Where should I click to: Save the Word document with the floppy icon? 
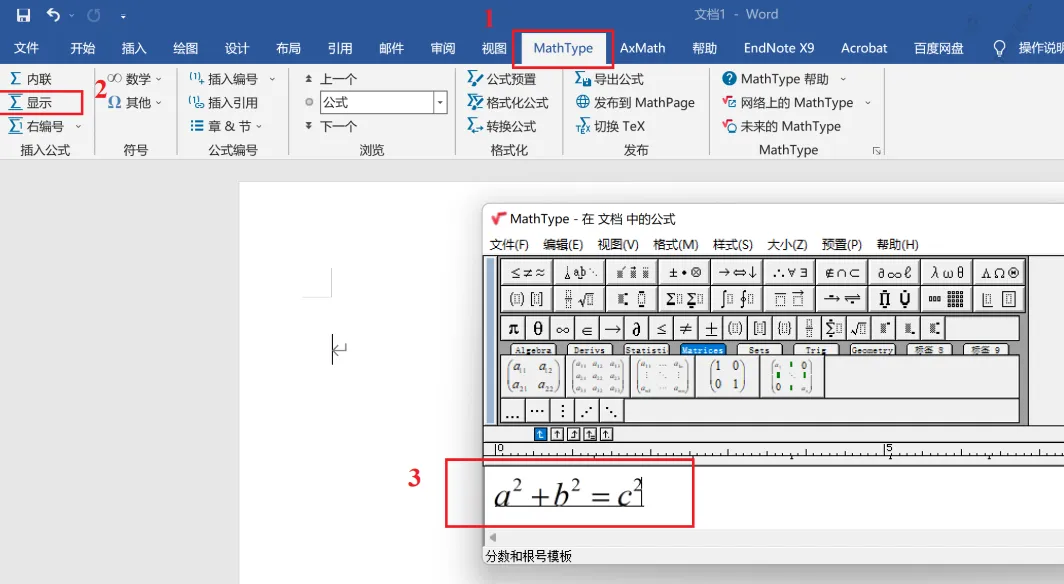[23, 15]
